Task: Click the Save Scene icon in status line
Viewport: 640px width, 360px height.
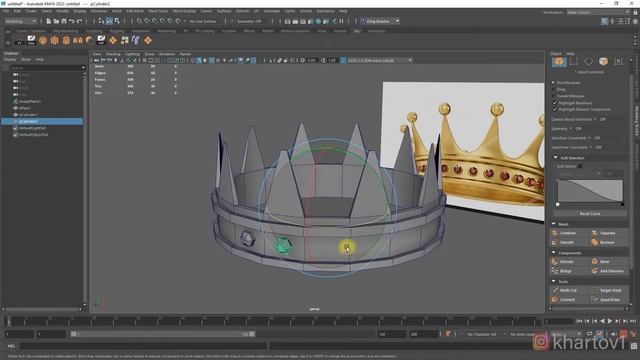Action: 64,21
